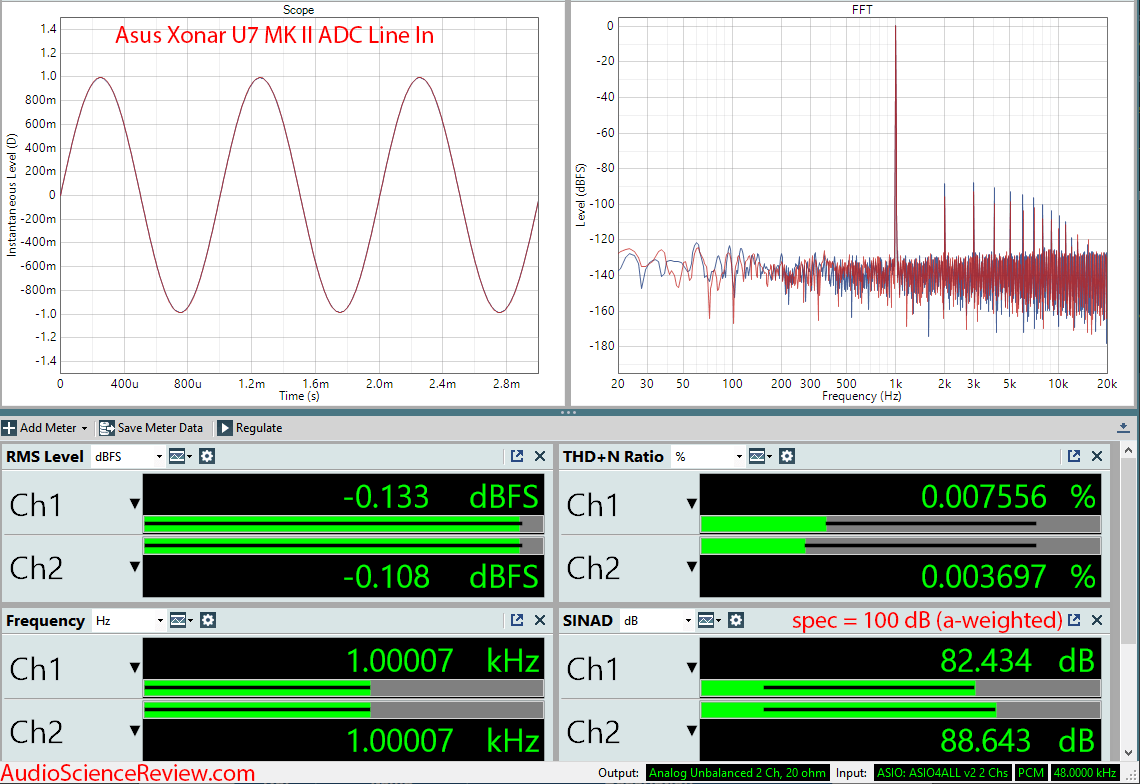Close the THD+N Ratio meter
This screenshot has width=1140, height=784.
[x=1097, y=456]
